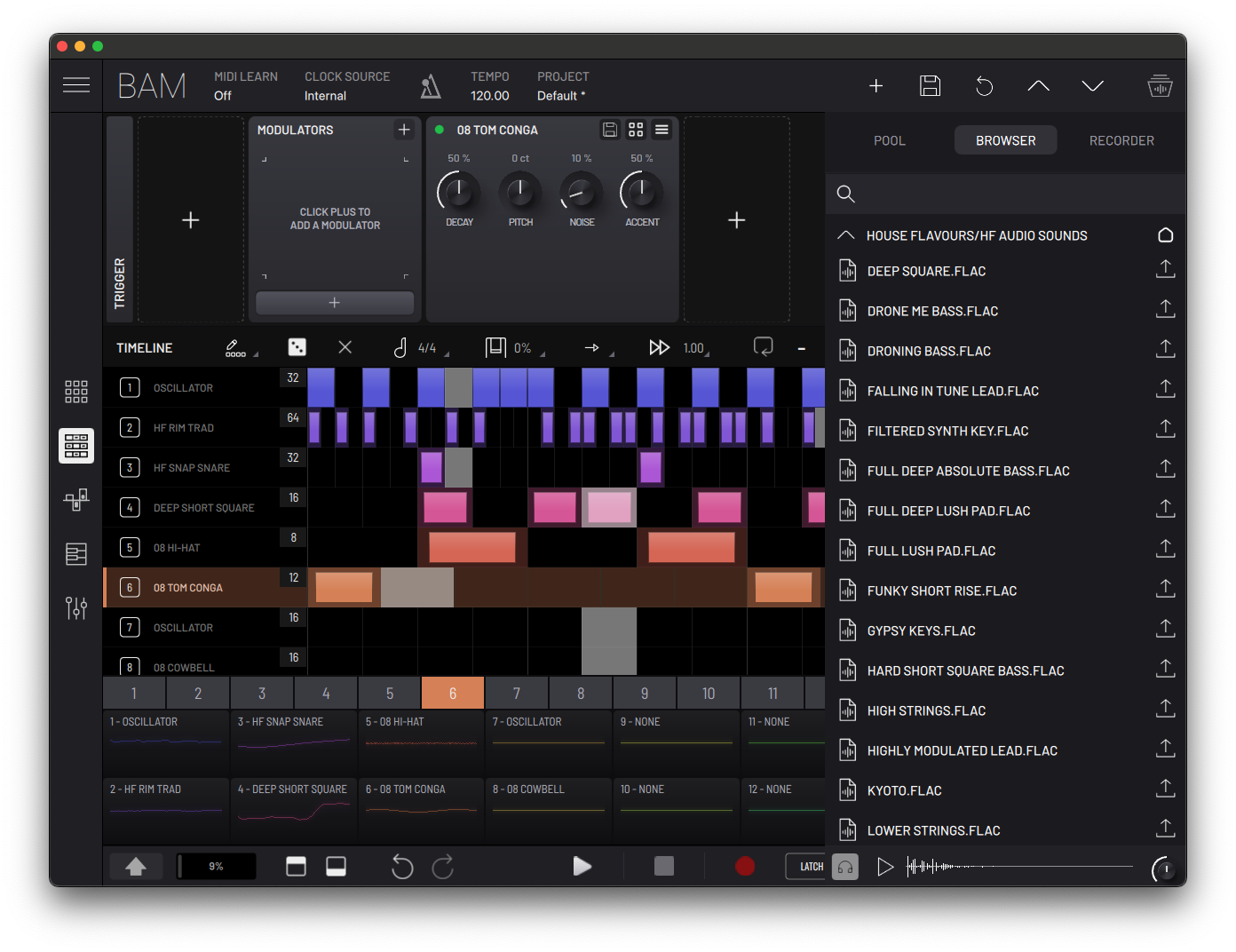
Task: Toggle the LATCH button
Action: tap(810, 867)
